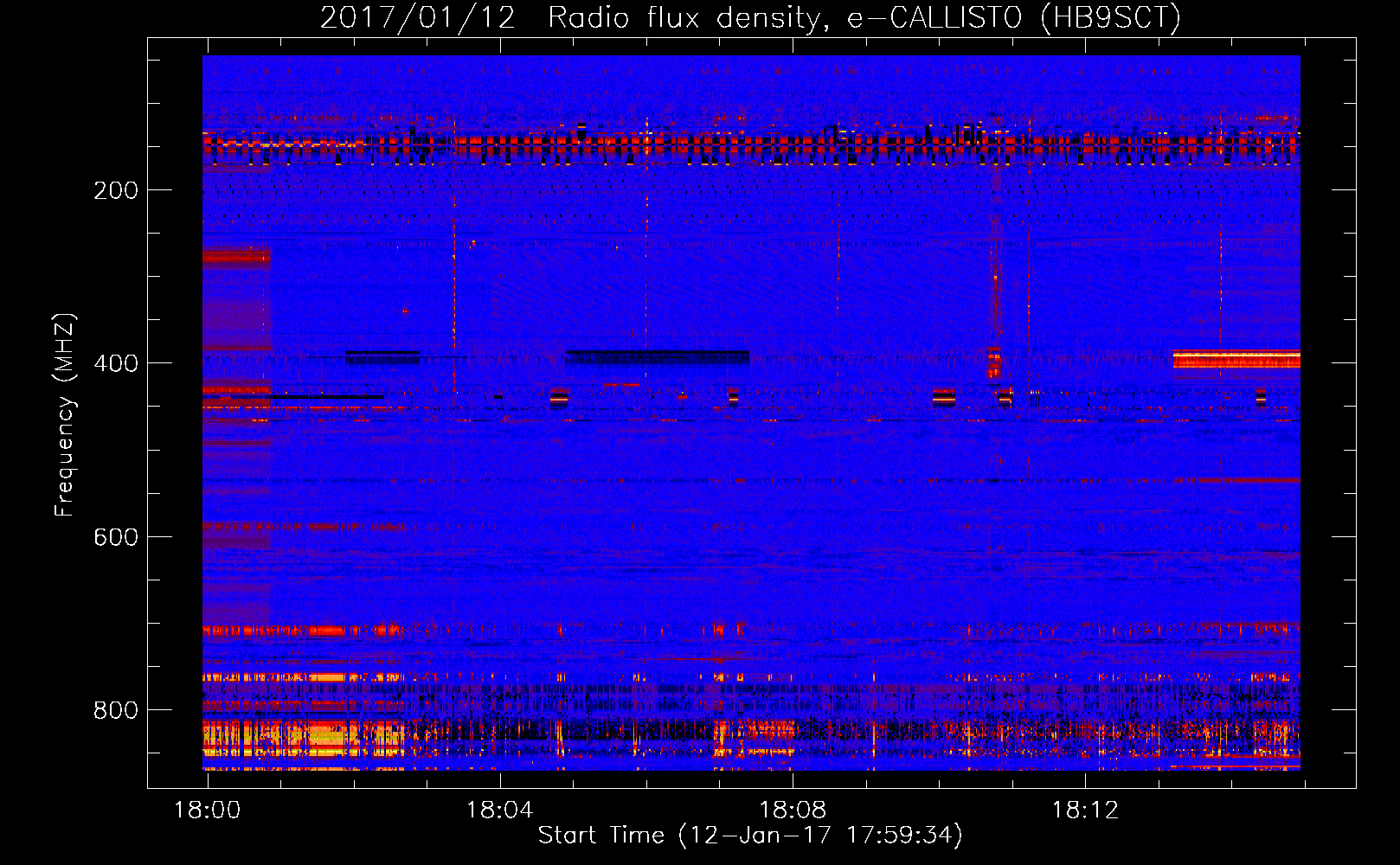Click the "18:04" time tick label
The image size is (1400, 865).
(499, 811)
